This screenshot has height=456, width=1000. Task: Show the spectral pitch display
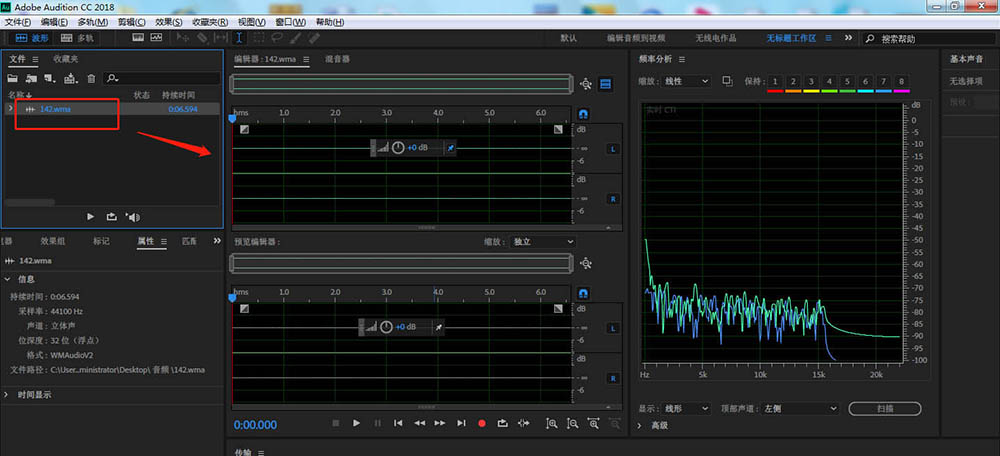coord(157,38)
